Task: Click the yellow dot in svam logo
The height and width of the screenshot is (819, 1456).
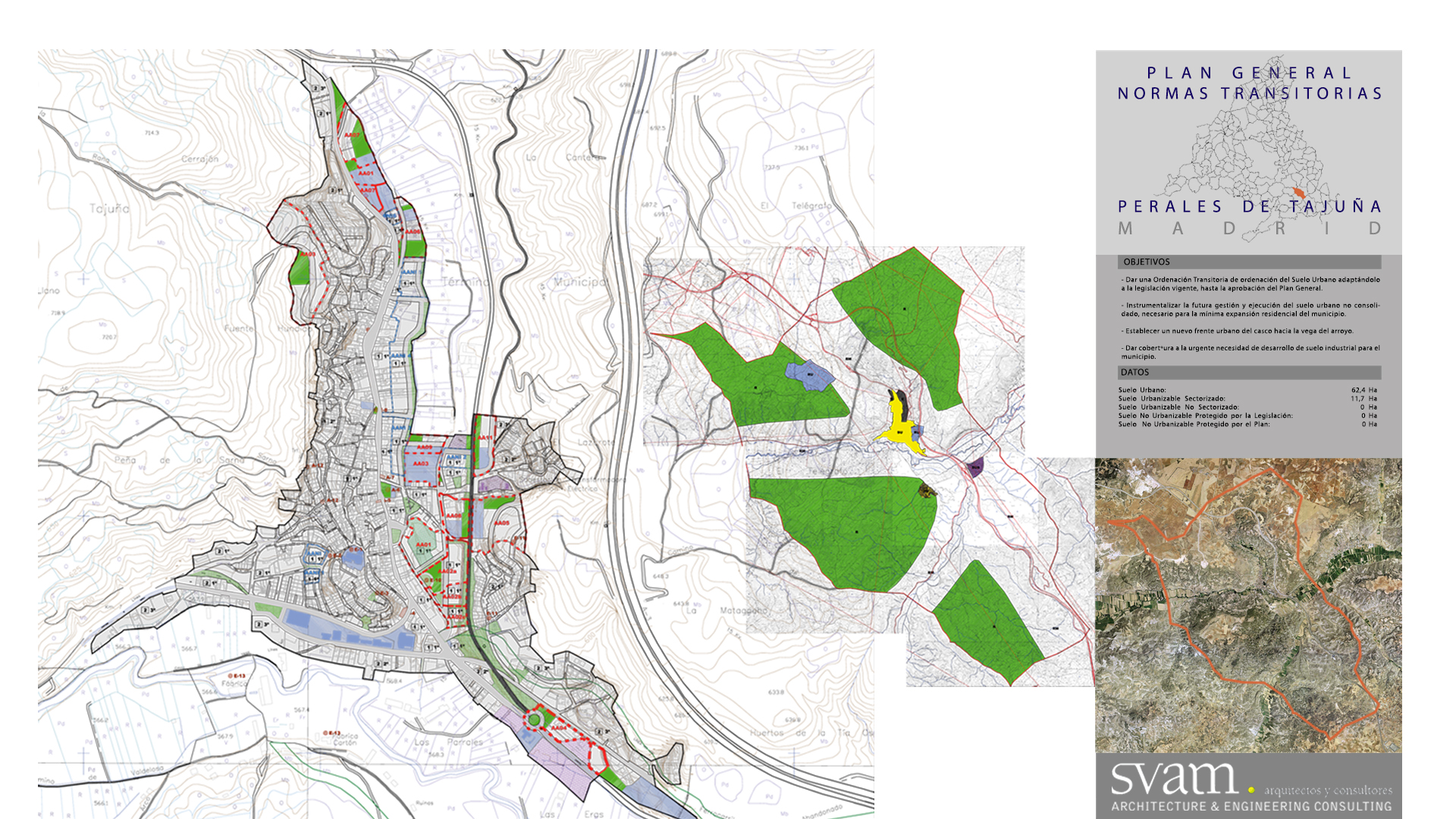Action: [1250, 790]
